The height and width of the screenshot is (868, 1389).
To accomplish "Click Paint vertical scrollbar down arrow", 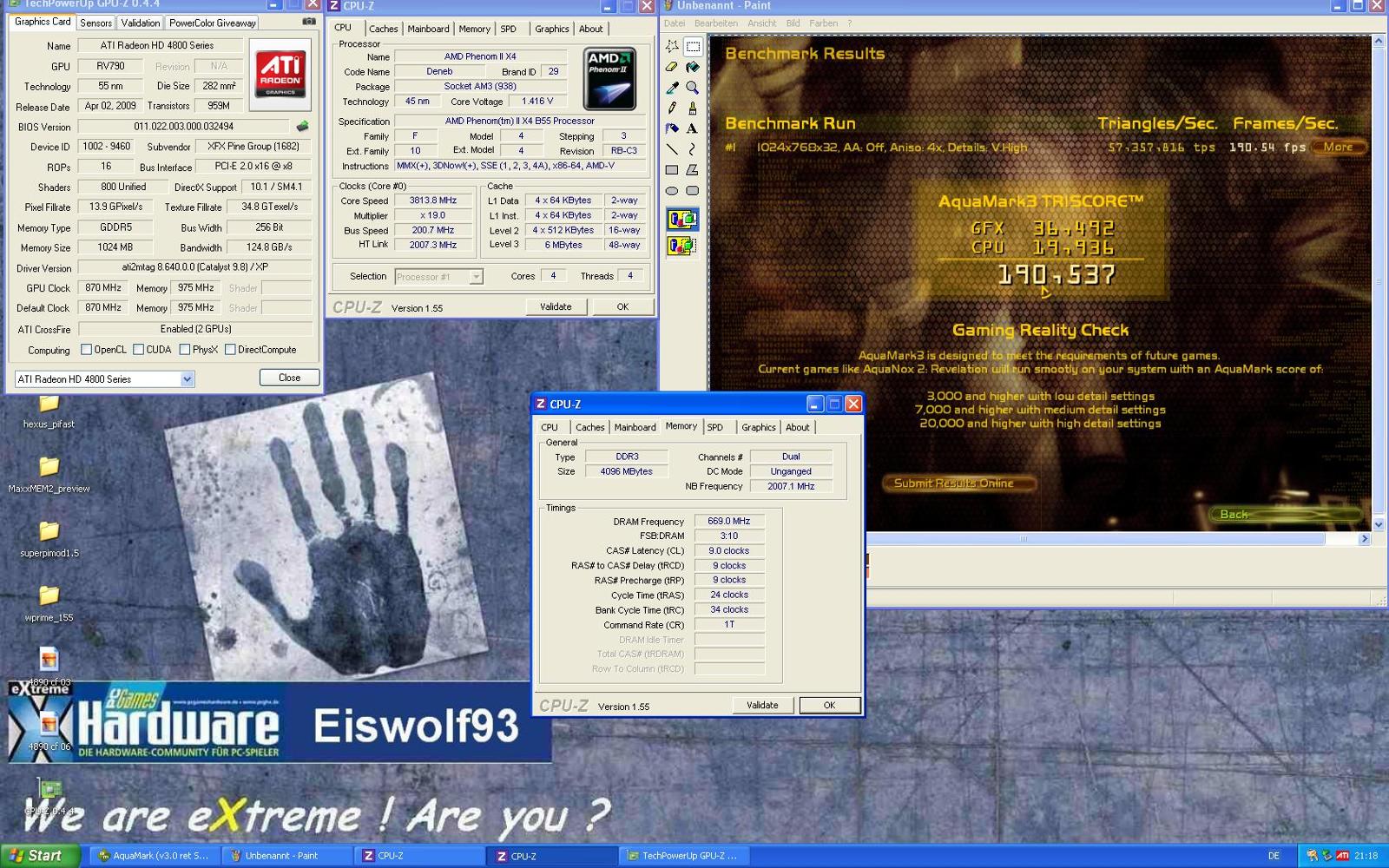I will [1378, 524].
